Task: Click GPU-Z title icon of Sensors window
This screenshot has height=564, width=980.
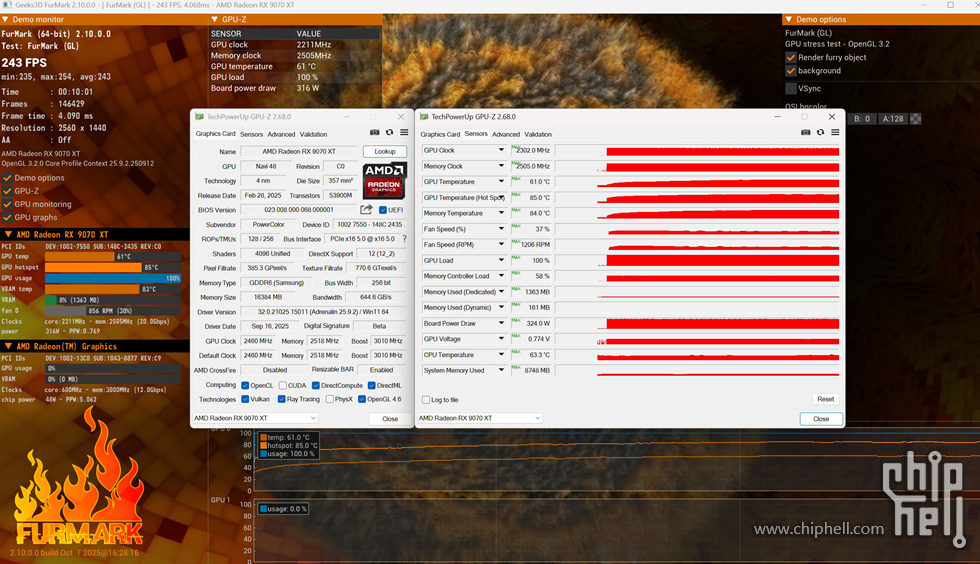Action: click(x=424, y=117)
